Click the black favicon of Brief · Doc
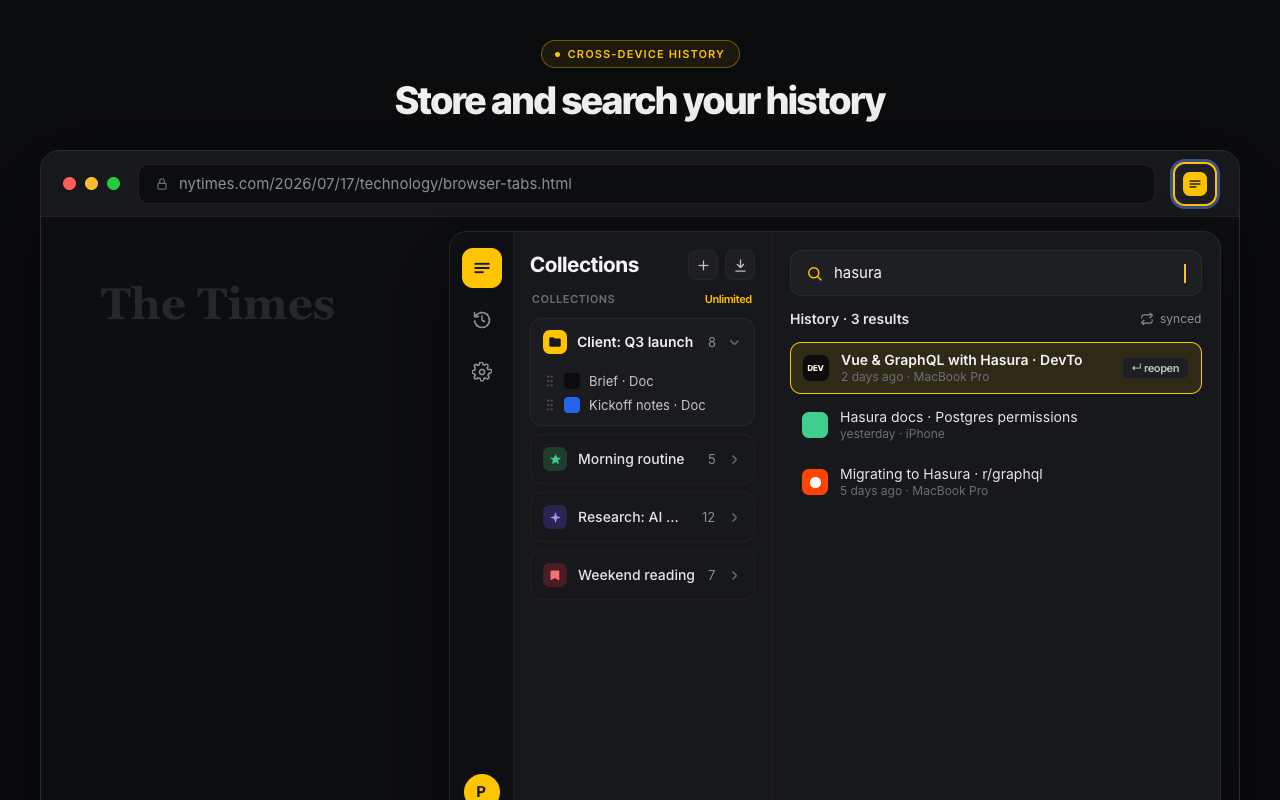This screenshot has width=1280, height=800. (572, 381)
